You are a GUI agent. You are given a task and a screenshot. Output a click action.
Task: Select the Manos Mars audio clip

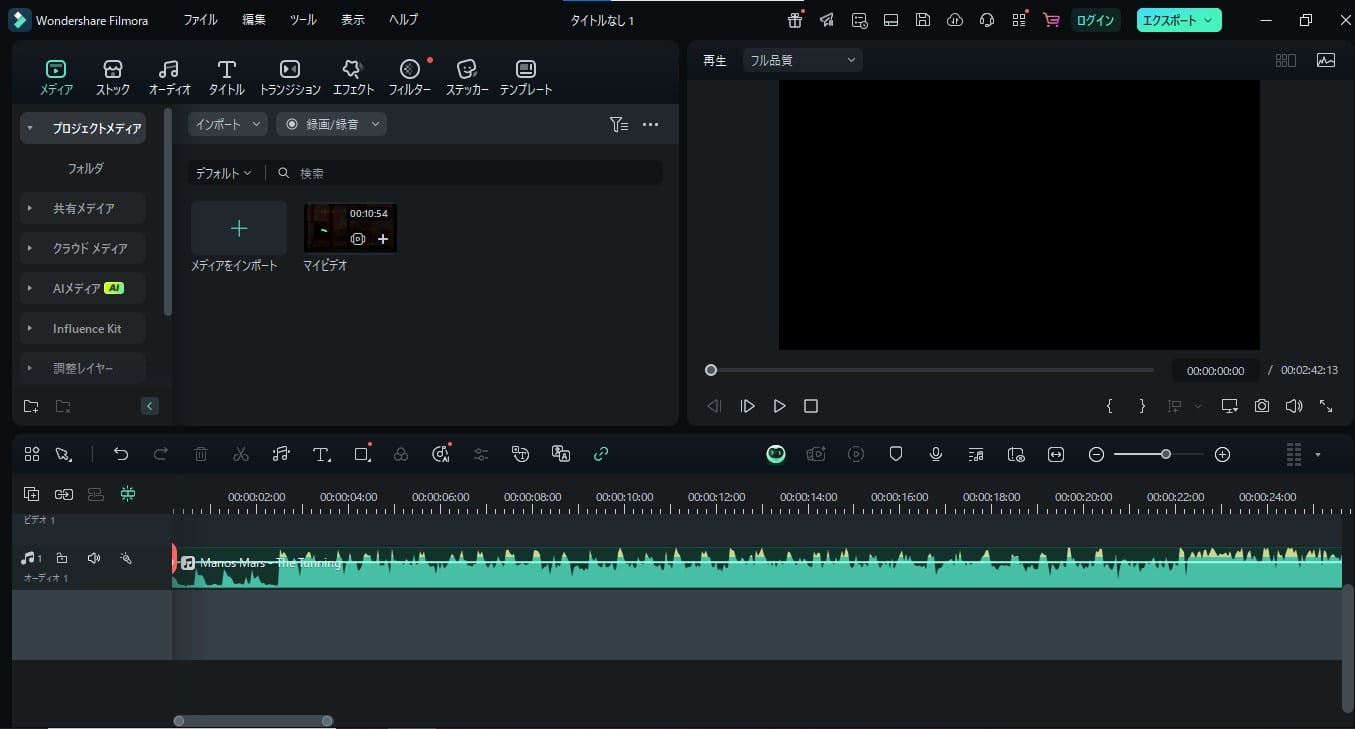pyautogui.click(x=757, y=568)
